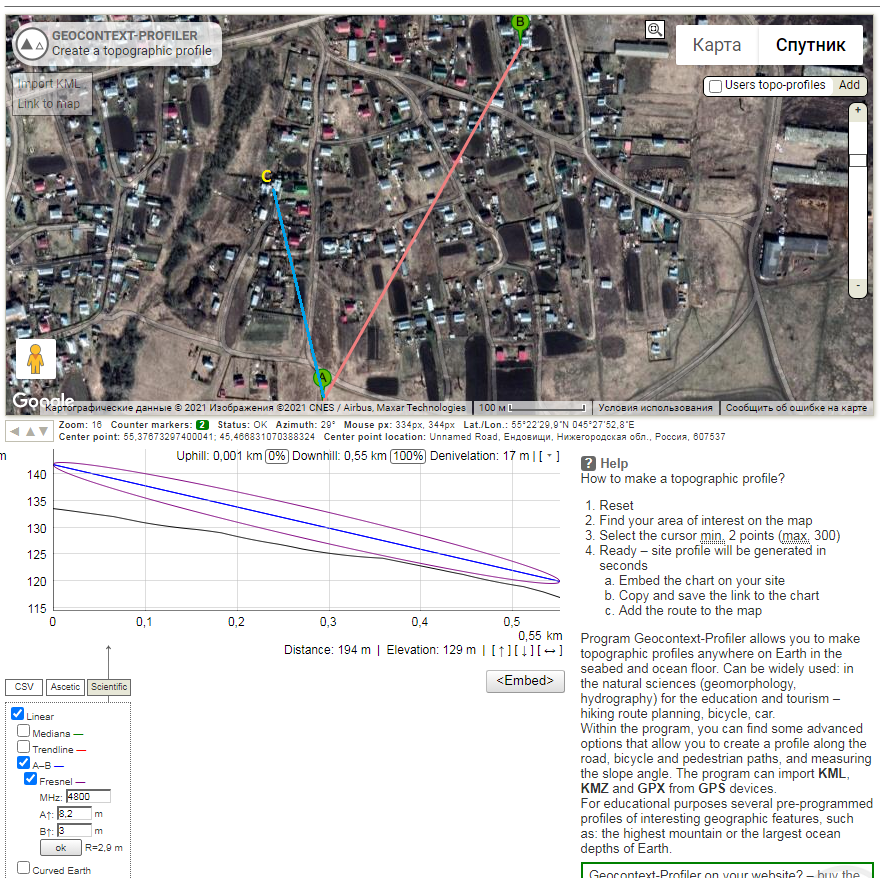Open the dropdown arrow next to Denivelation
This screenshot has width=880, height=878.
click(x=549, y=456)
